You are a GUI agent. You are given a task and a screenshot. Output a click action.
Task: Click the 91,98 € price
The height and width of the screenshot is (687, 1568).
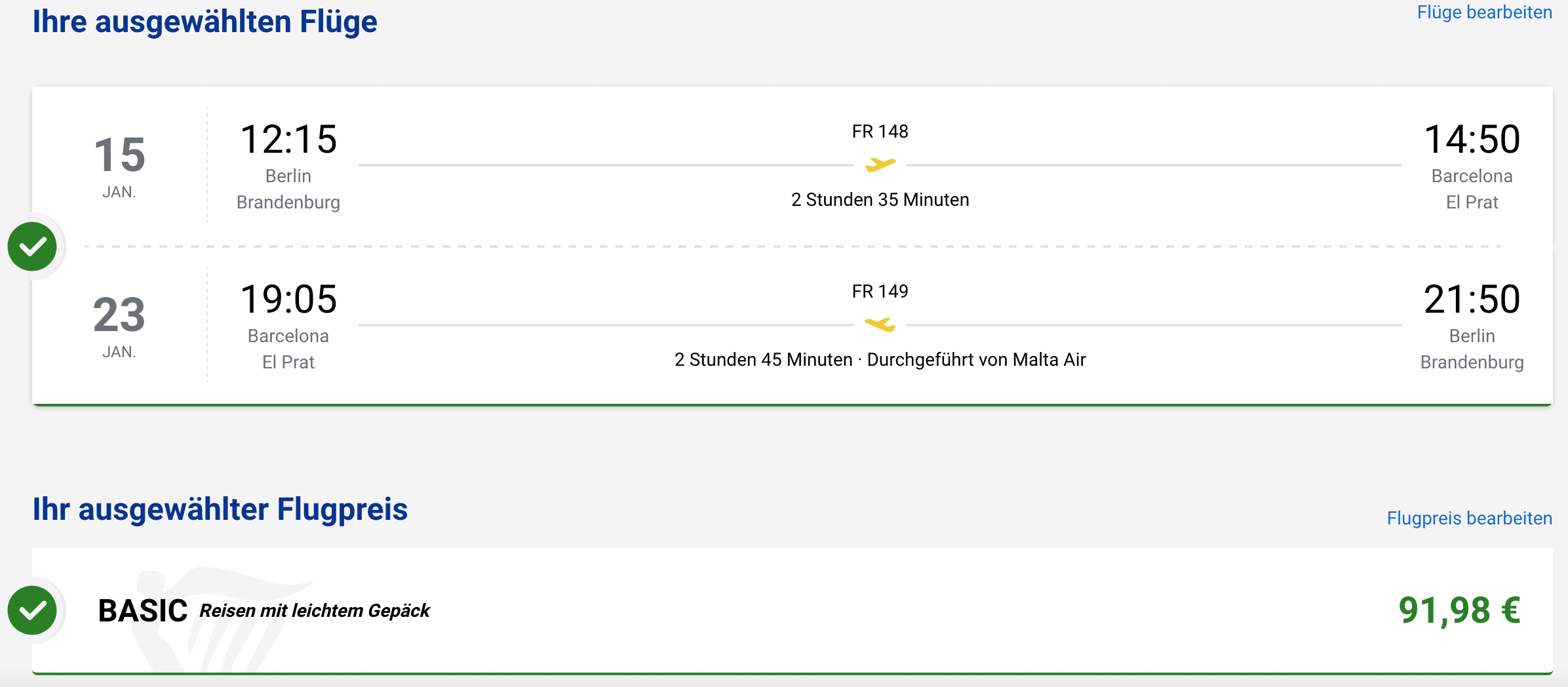coord(1459,610)
